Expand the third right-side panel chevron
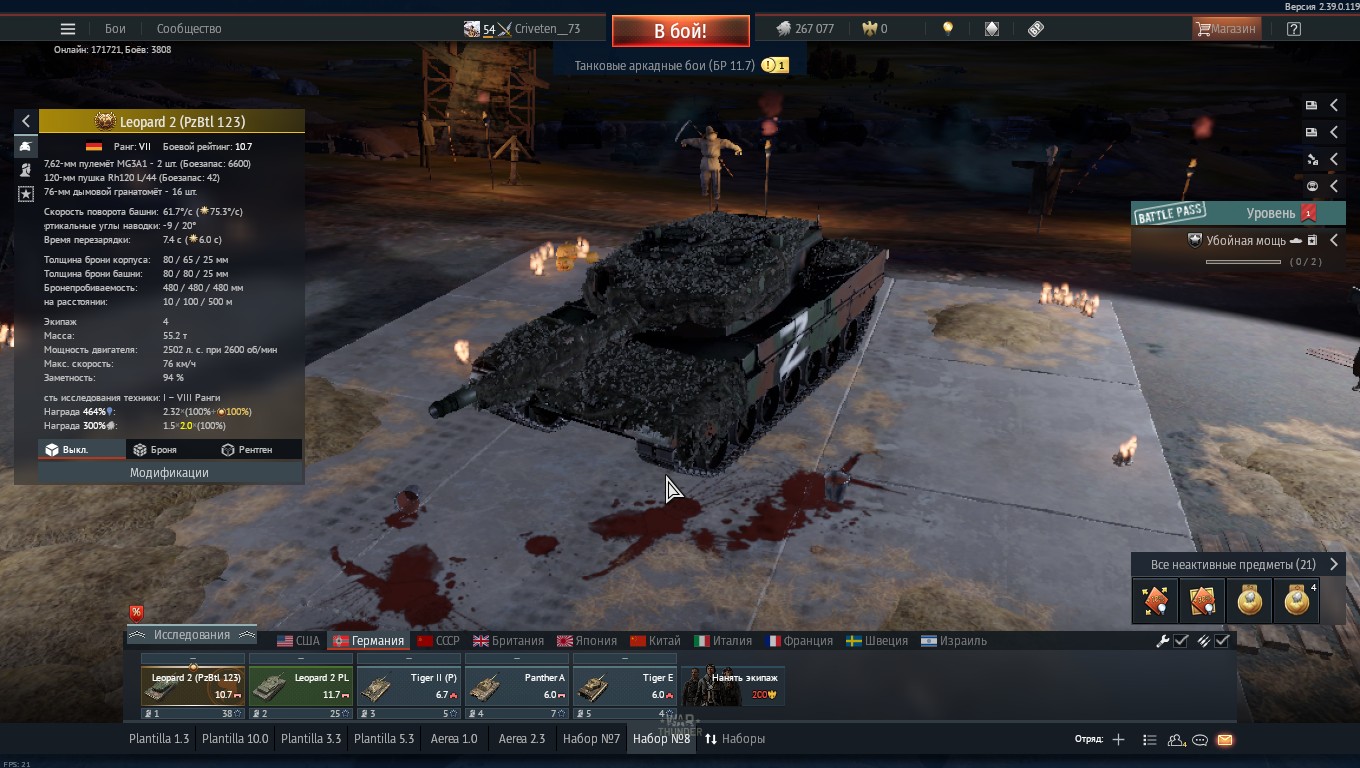Image resolution: width=1360 pixels, height=768 pixels. [1334, 159]
